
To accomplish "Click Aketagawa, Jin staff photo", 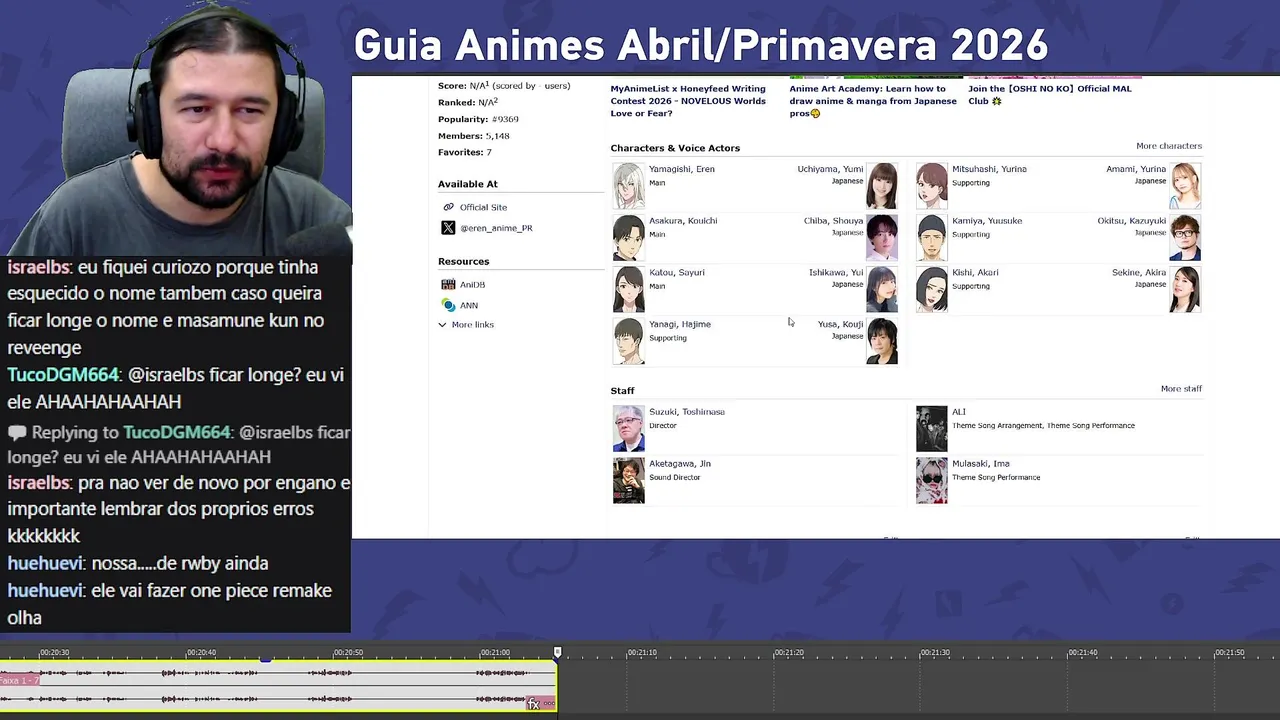I will (x=628, y=481).
